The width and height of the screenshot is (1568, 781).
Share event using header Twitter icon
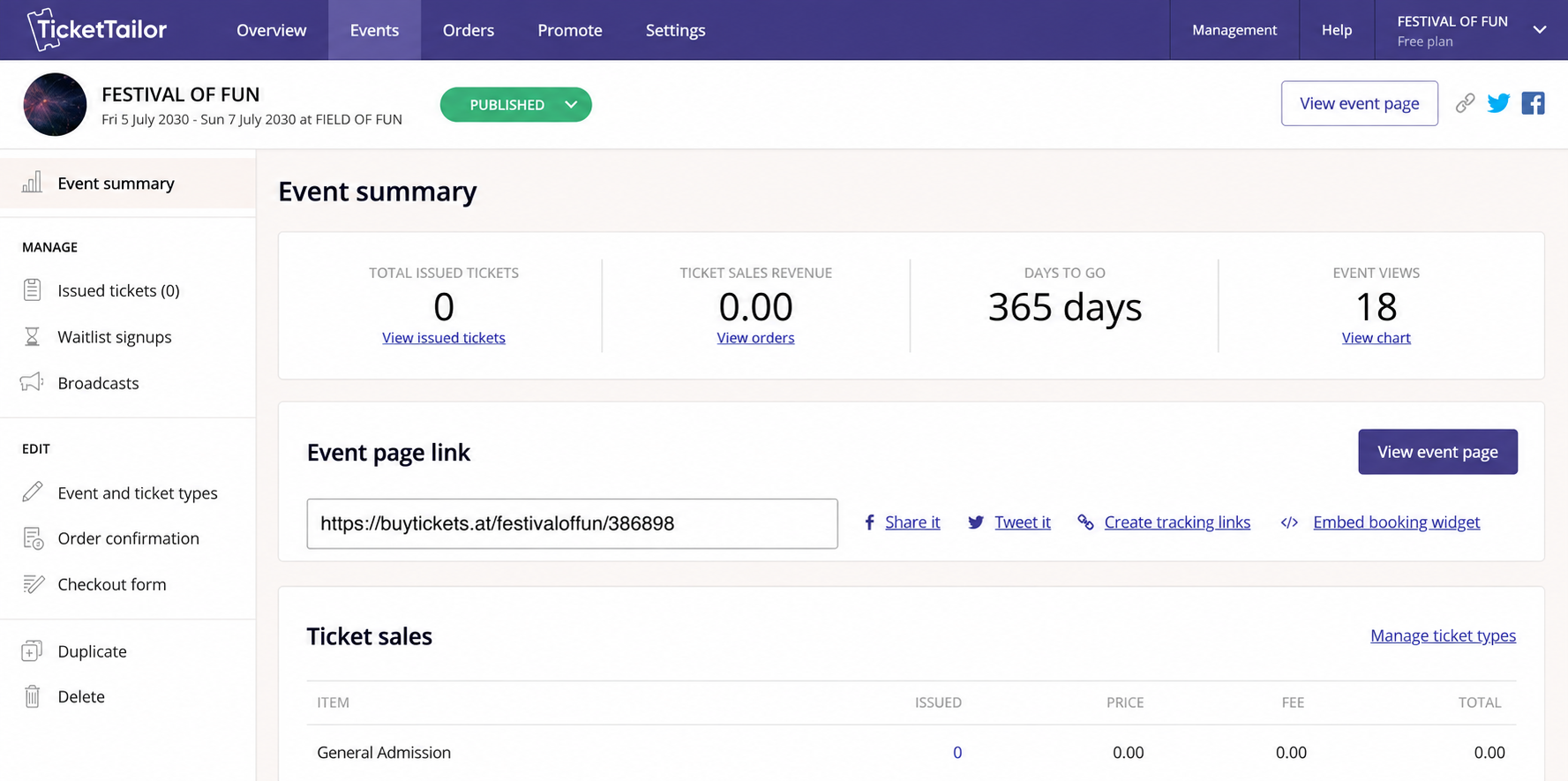coord(1498,103)
